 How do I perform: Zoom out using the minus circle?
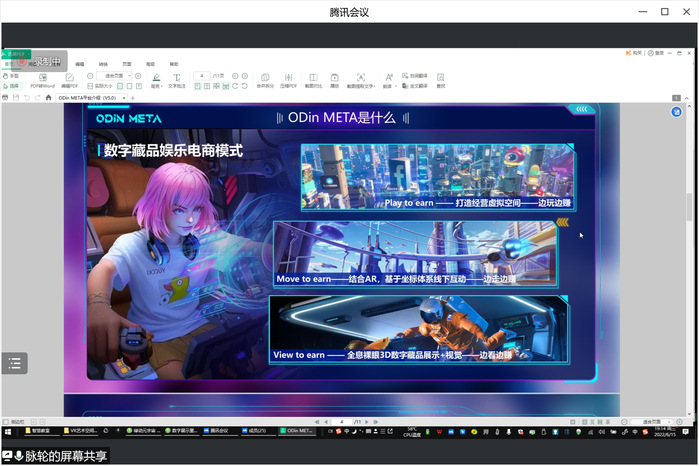90,76
